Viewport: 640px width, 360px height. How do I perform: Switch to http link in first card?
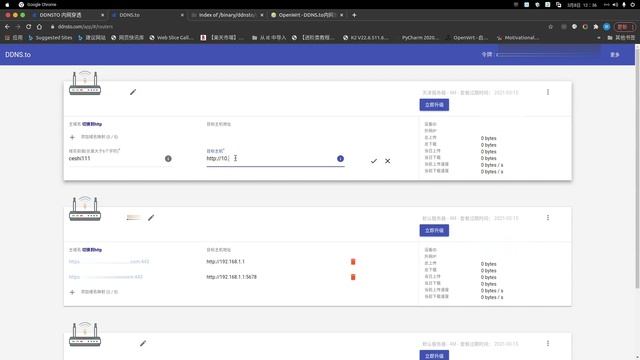tap(92, 124)
